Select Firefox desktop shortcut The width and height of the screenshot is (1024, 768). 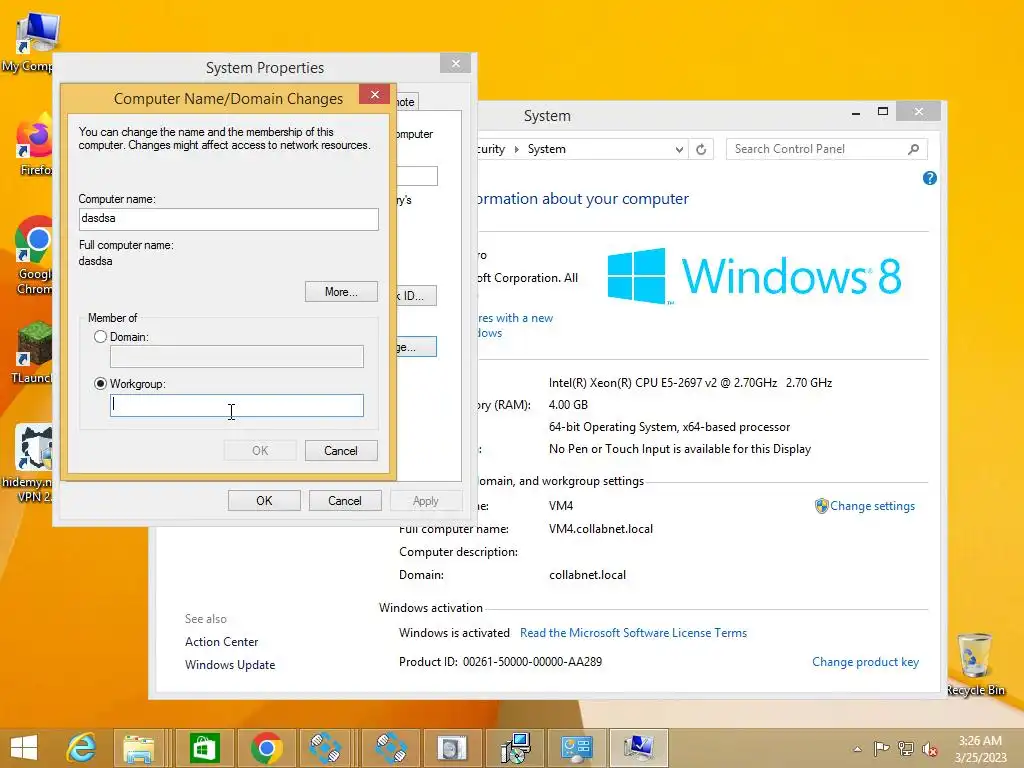pyautogui.click(x=34, y=145)
